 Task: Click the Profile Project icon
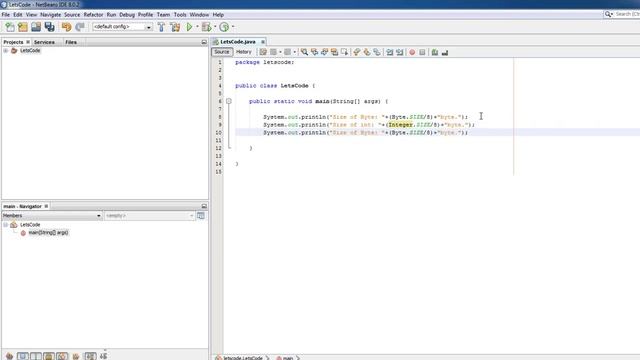(224, 27)
